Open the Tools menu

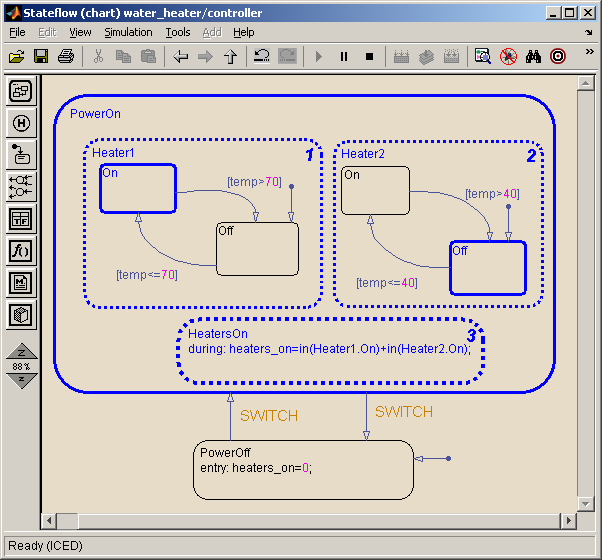tap(178, 33)
